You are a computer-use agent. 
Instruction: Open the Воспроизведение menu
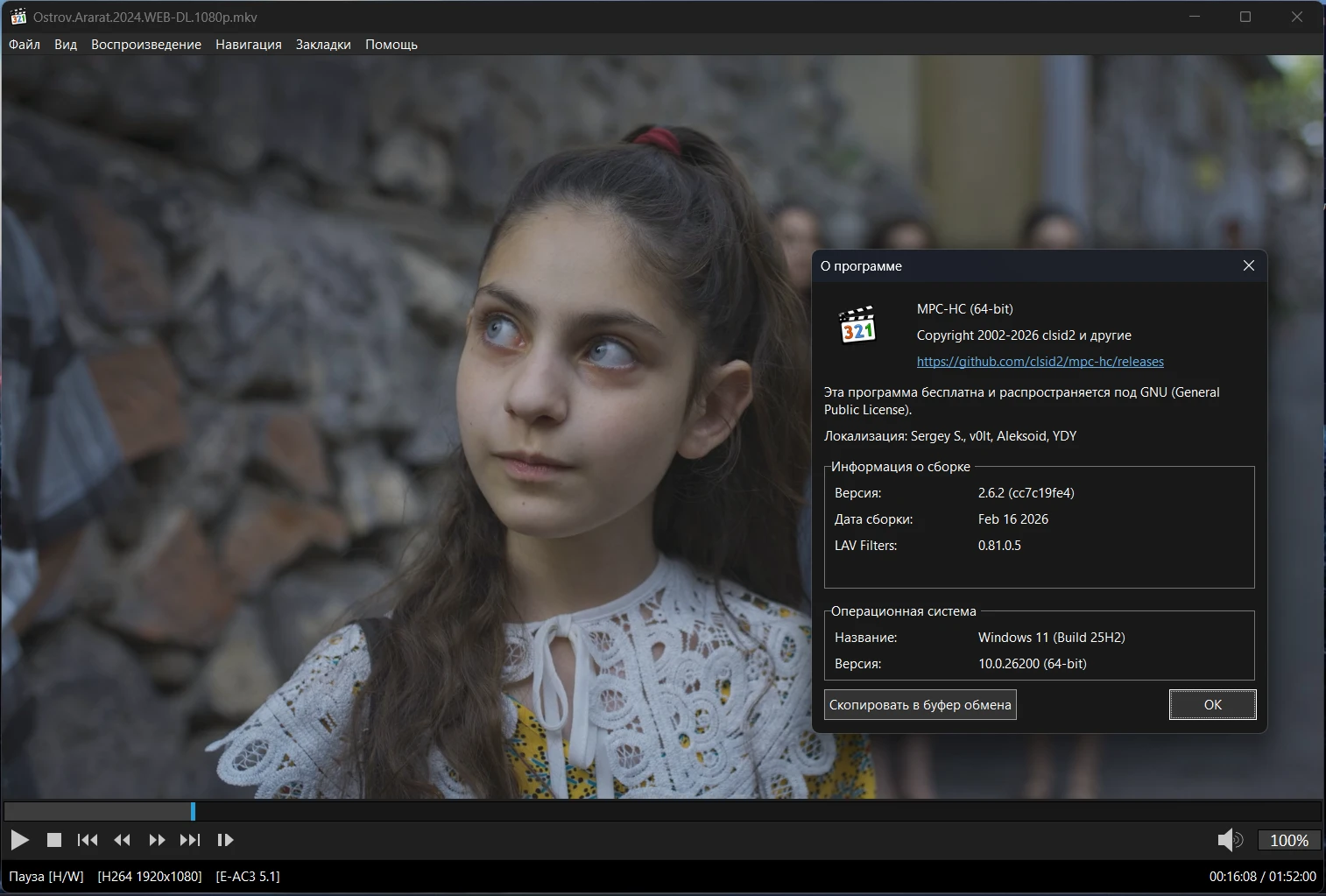pyautogui.click(x=146, y=45)
